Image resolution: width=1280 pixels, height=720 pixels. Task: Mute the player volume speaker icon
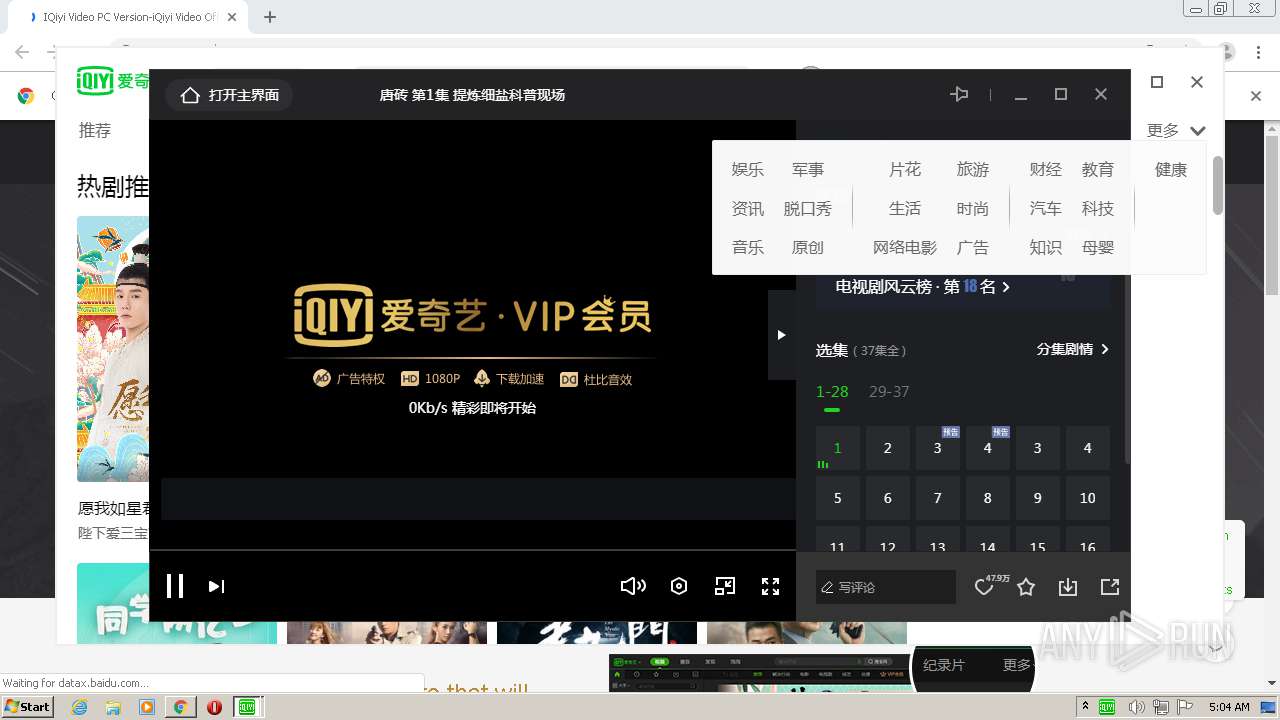tap(633, 586)
